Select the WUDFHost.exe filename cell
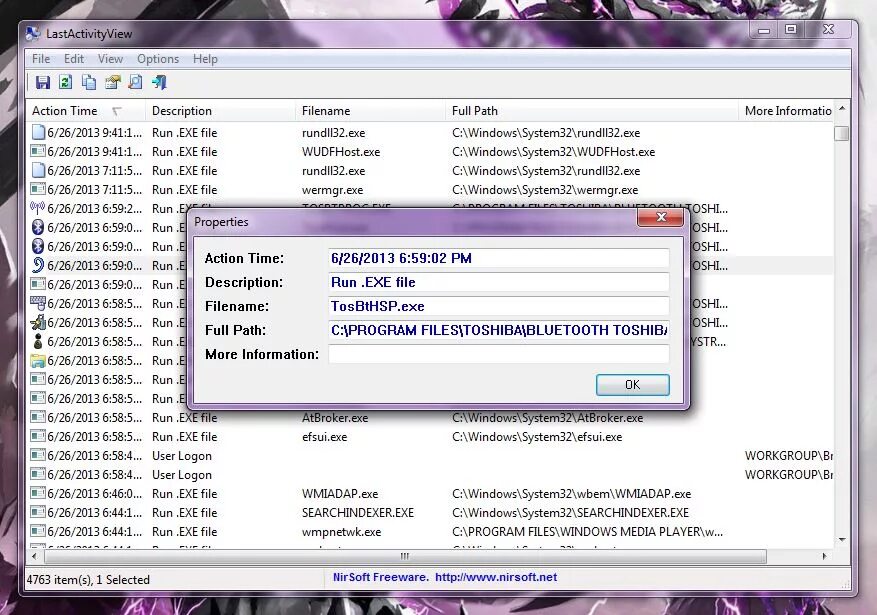The height and width of the screenshot is (615, 877). tap(341, 152)
